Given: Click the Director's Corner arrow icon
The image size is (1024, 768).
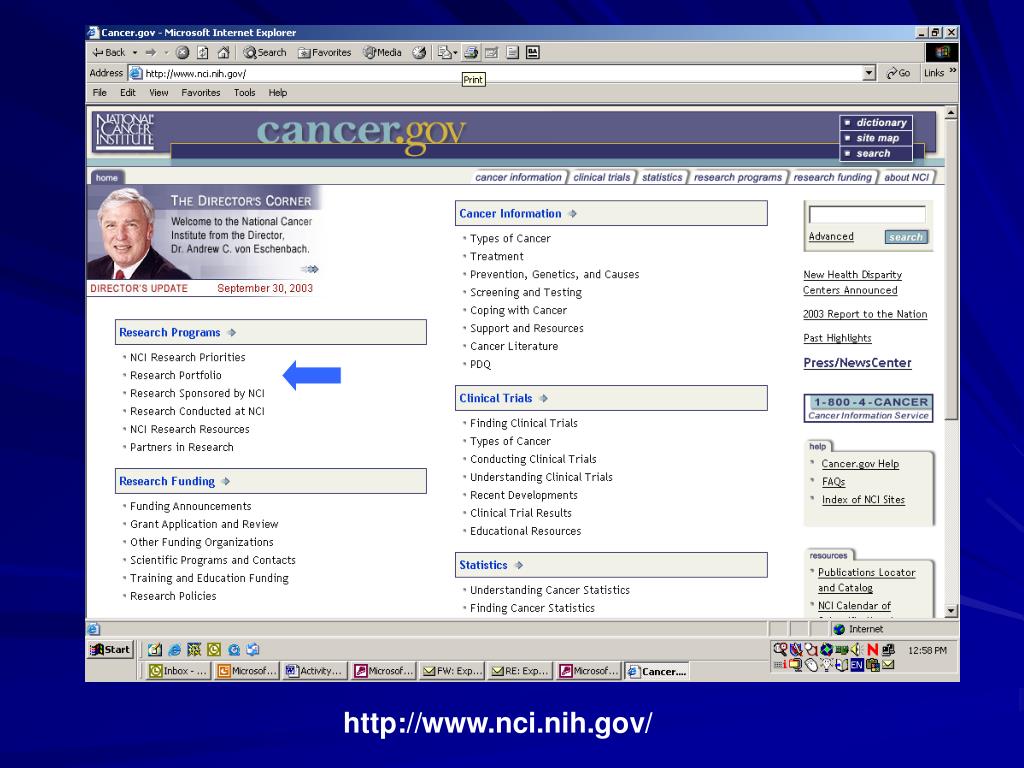Looking at the screenshot, I should 310,269.
